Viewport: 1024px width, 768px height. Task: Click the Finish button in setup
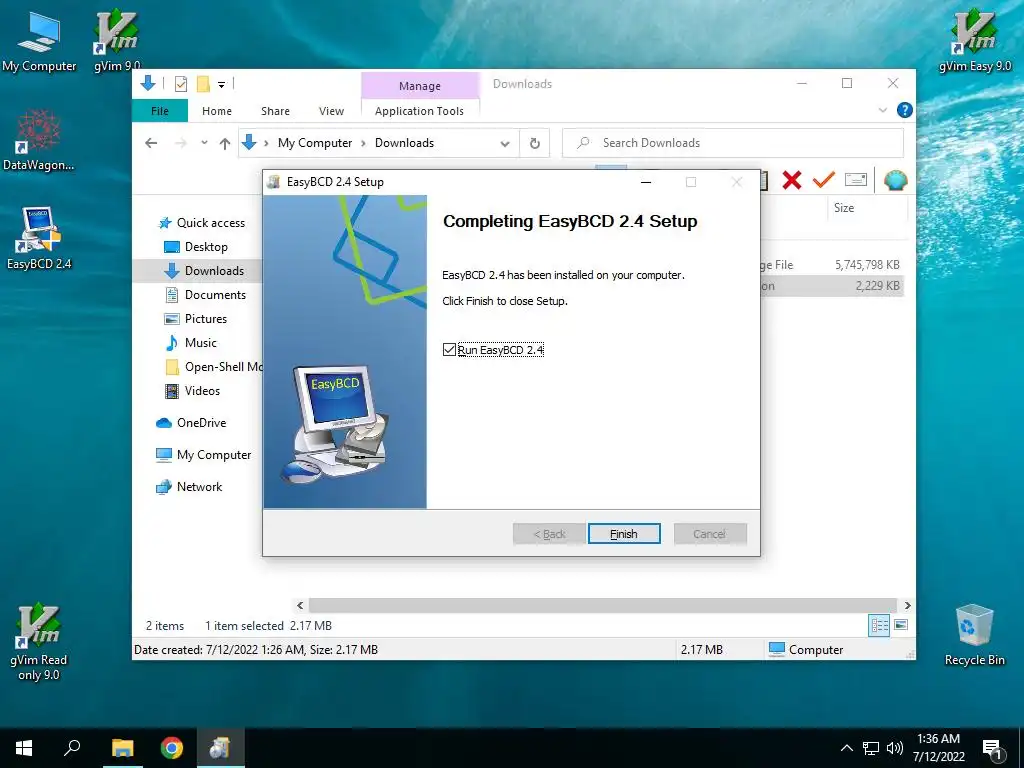tap(624, 534)
